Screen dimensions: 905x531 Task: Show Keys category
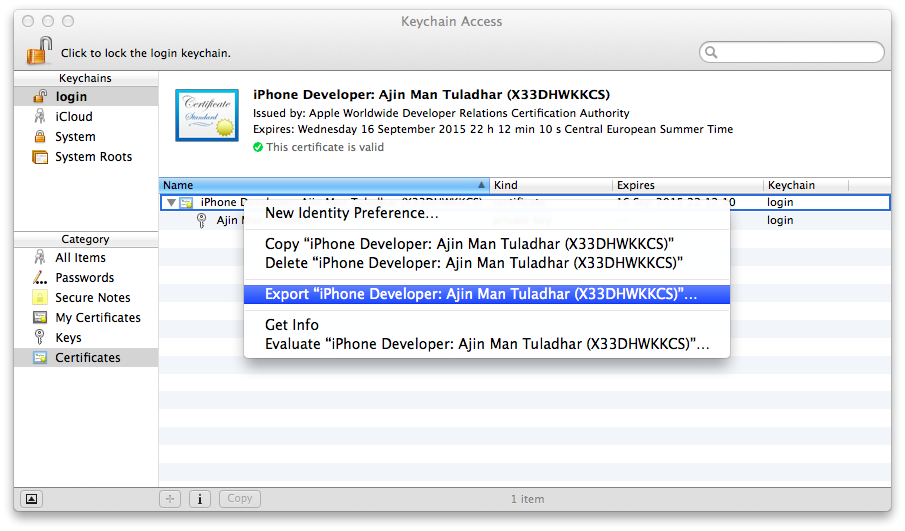[86, 338]
